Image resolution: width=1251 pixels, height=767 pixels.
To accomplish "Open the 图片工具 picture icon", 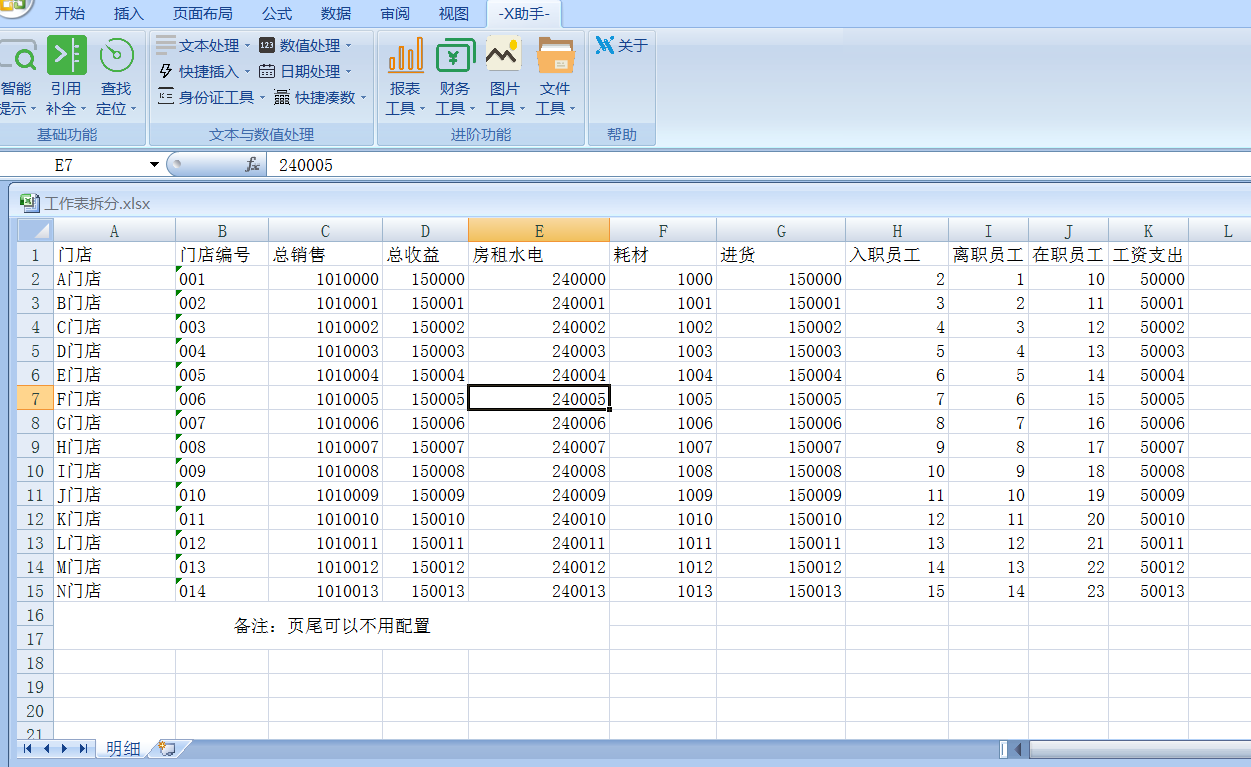I will coord(504,55).
